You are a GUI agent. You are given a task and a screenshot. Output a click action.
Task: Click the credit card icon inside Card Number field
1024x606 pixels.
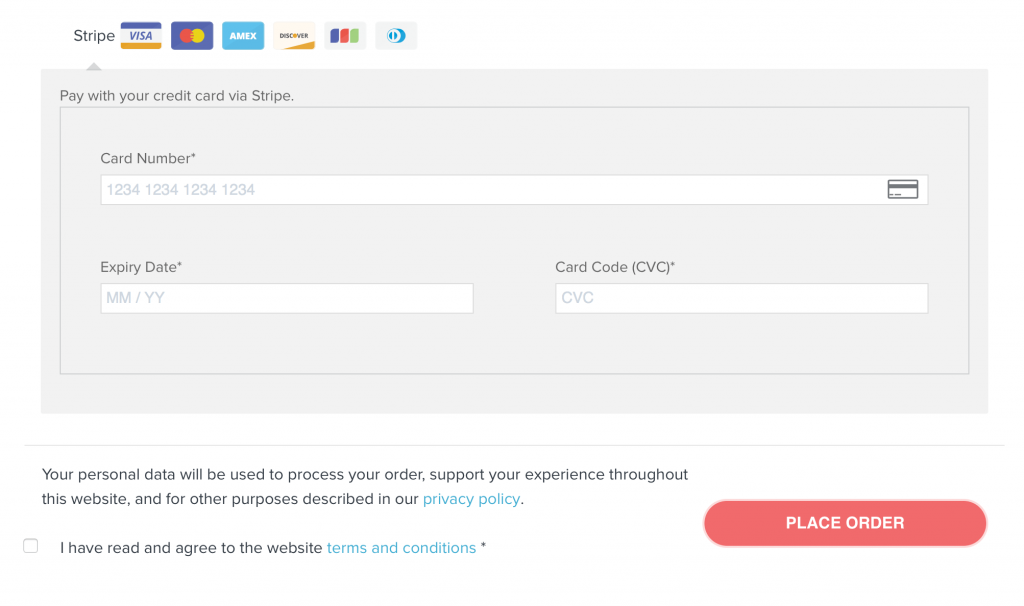point(902,189)
